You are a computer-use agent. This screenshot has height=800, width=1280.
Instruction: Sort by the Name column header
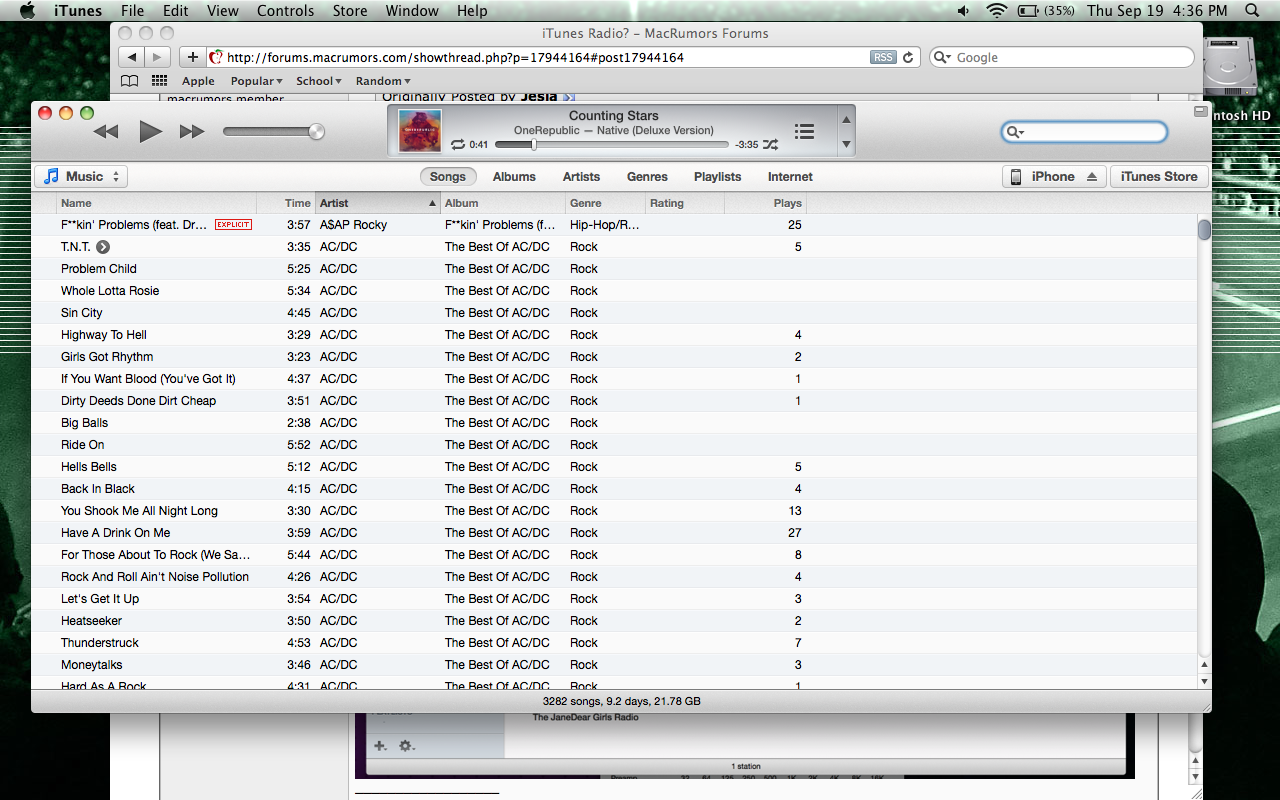(157, 203)
